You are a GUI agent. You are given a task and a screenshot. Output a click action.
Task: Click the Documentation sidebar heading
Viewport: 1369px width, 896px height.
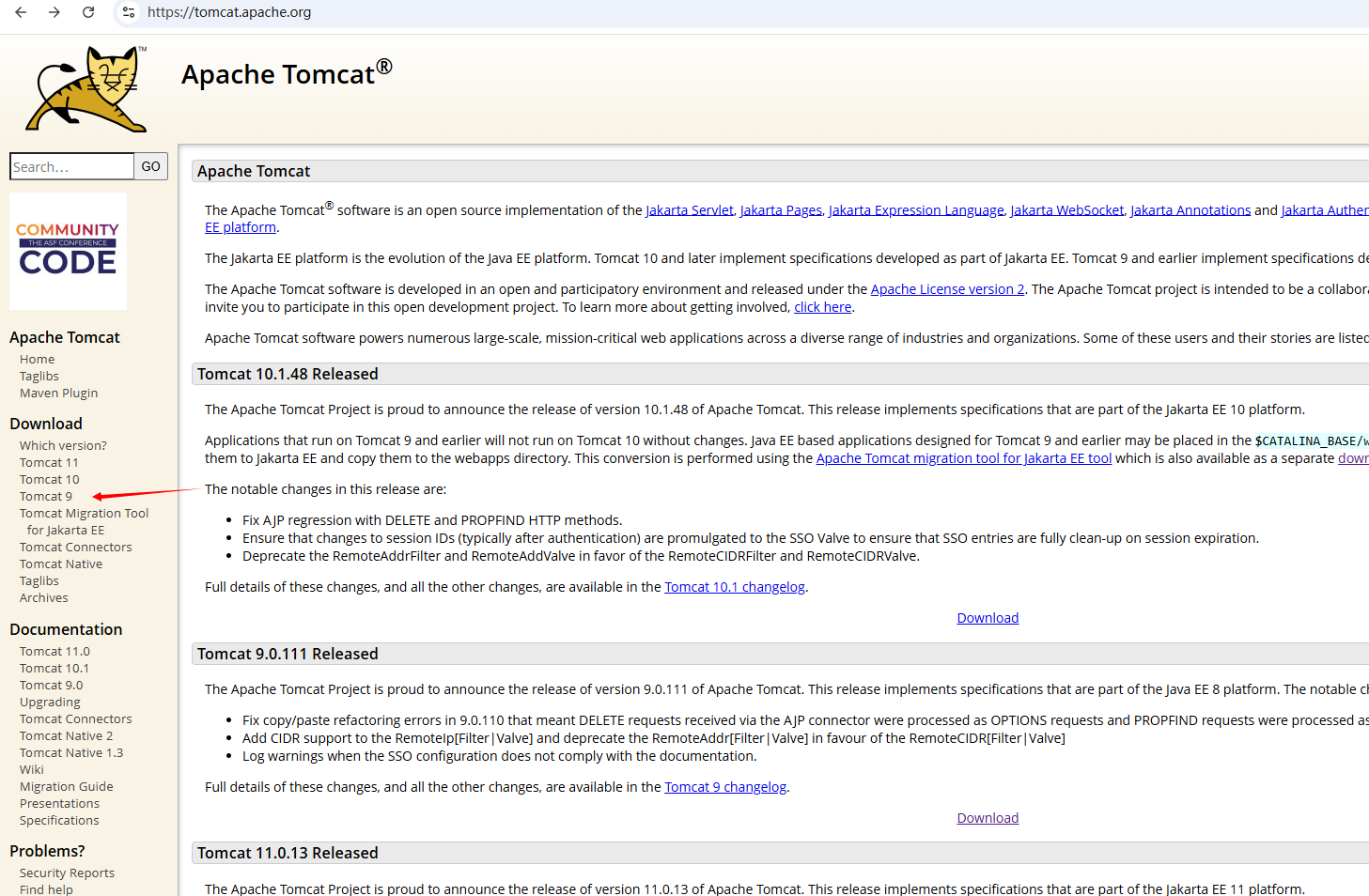(66, 629)
